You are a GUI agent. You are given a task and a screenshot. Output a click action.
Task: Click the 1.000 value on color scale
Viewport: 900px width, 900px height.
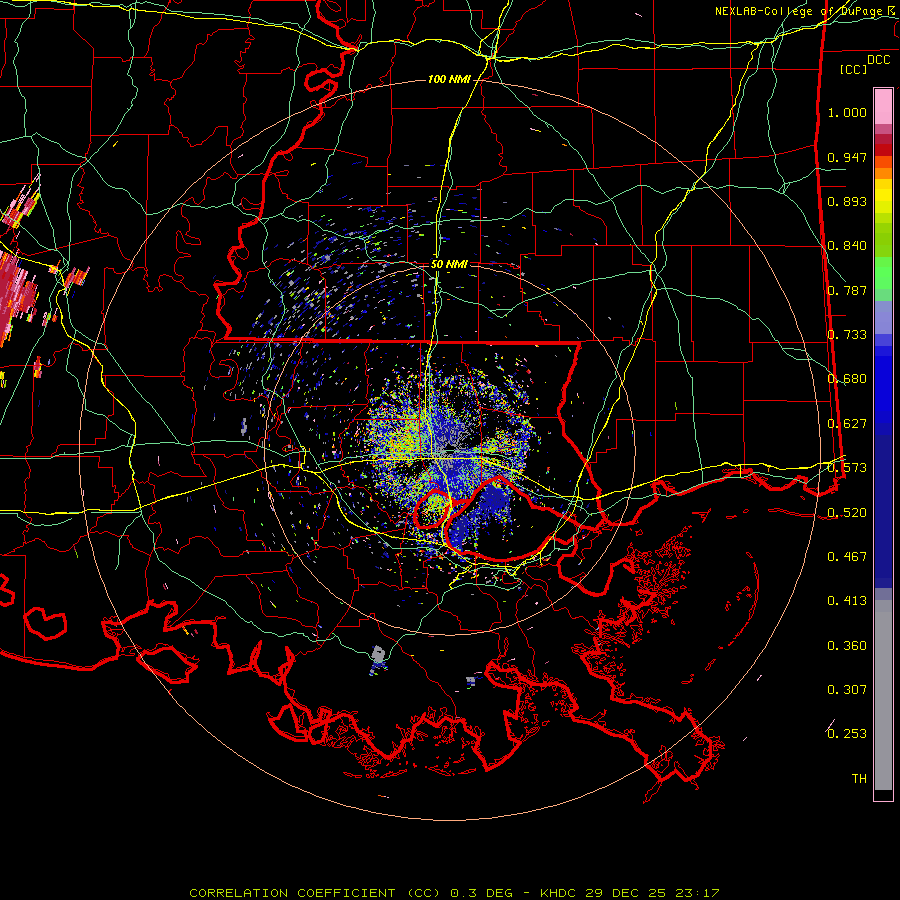(847, 112)
